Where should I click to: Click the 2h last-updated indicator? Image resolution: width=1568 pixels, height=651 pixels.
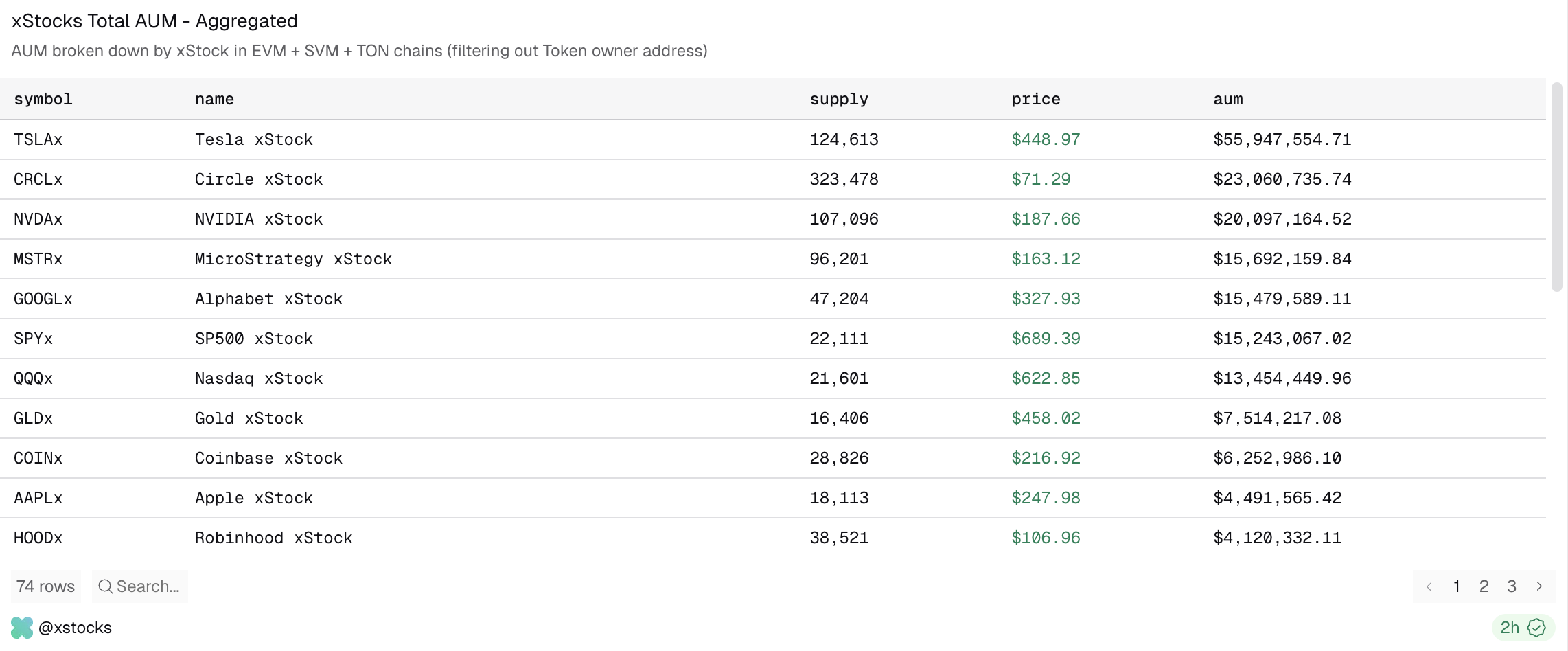coord(1510,628)
